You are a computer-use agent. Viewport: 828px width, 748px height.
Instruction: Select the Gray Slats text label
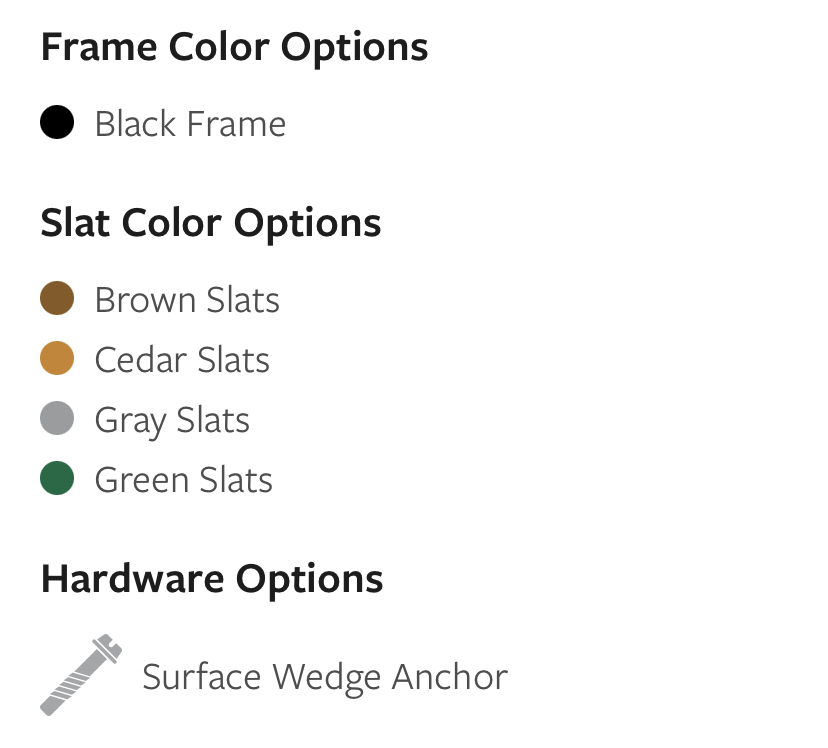point(172,421)
